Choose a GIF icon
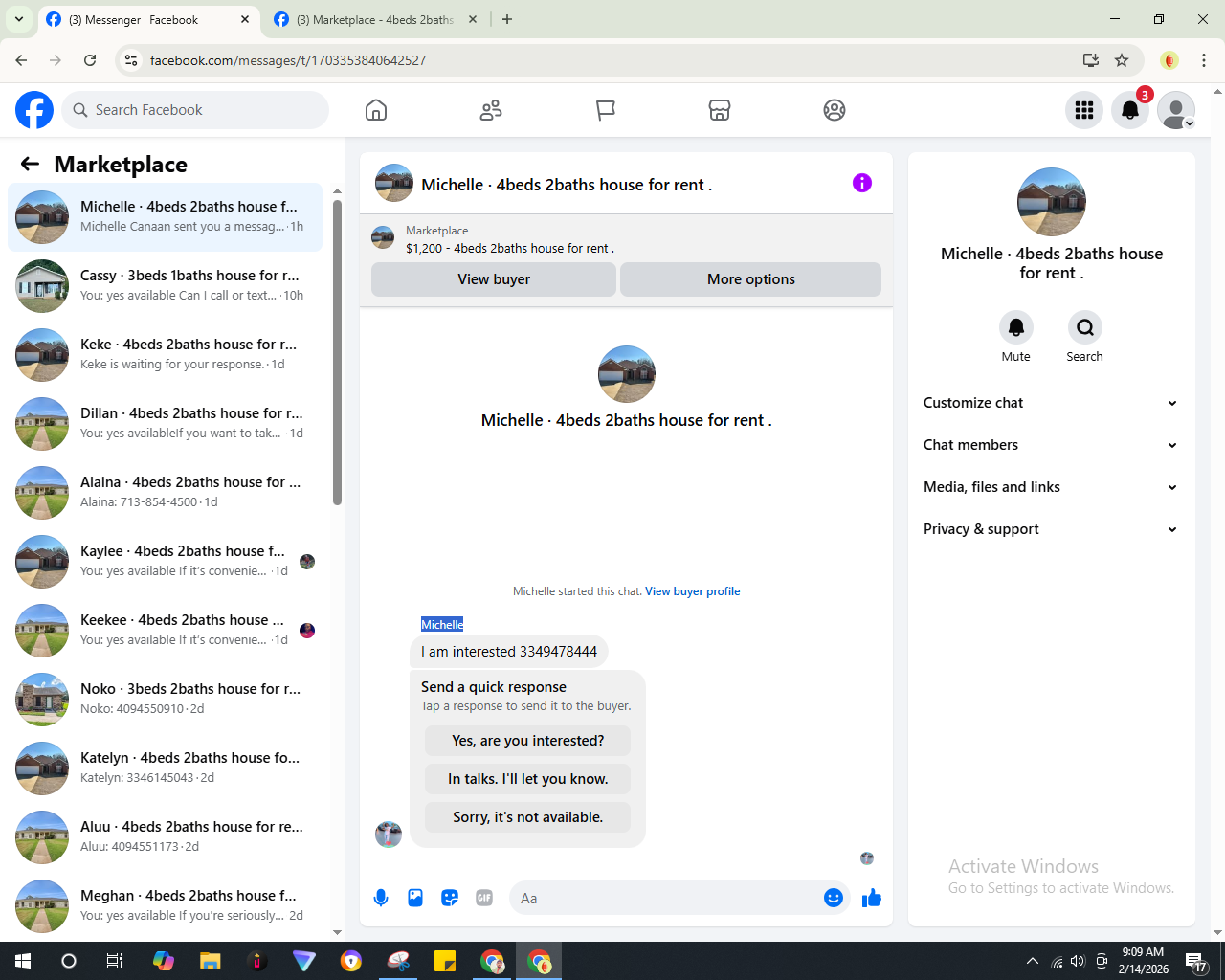Viewport: 1225px width, 980px height. 484,898
